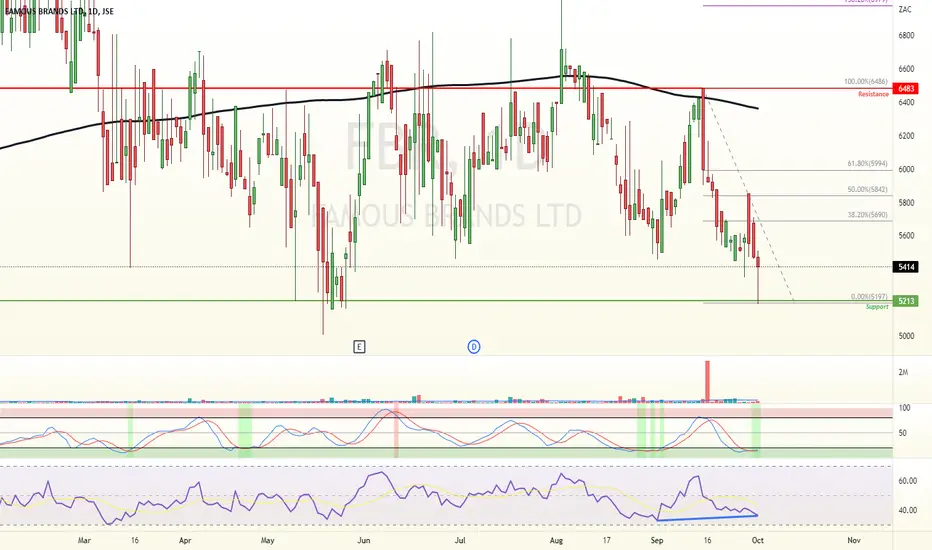The width and height of the screenshot is (932, 550).
Task: Click the 'Aug' date on the time axis
Action: (556, 540)
